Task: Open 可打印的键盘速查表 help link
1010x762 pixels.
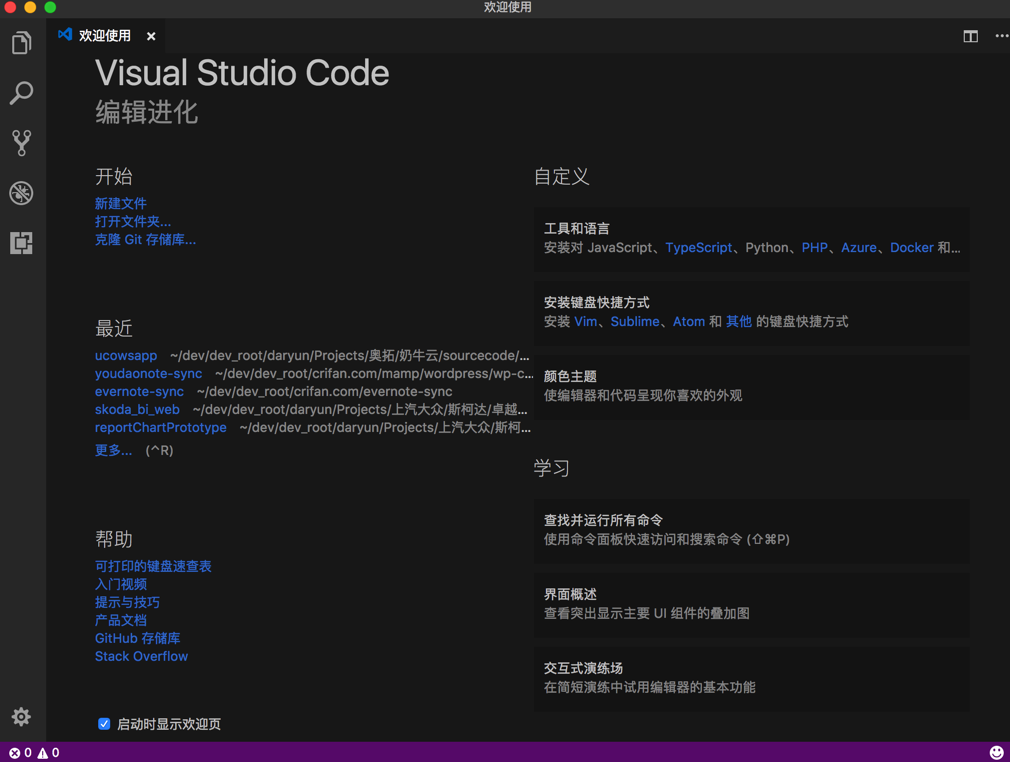Action: point(153,566)
